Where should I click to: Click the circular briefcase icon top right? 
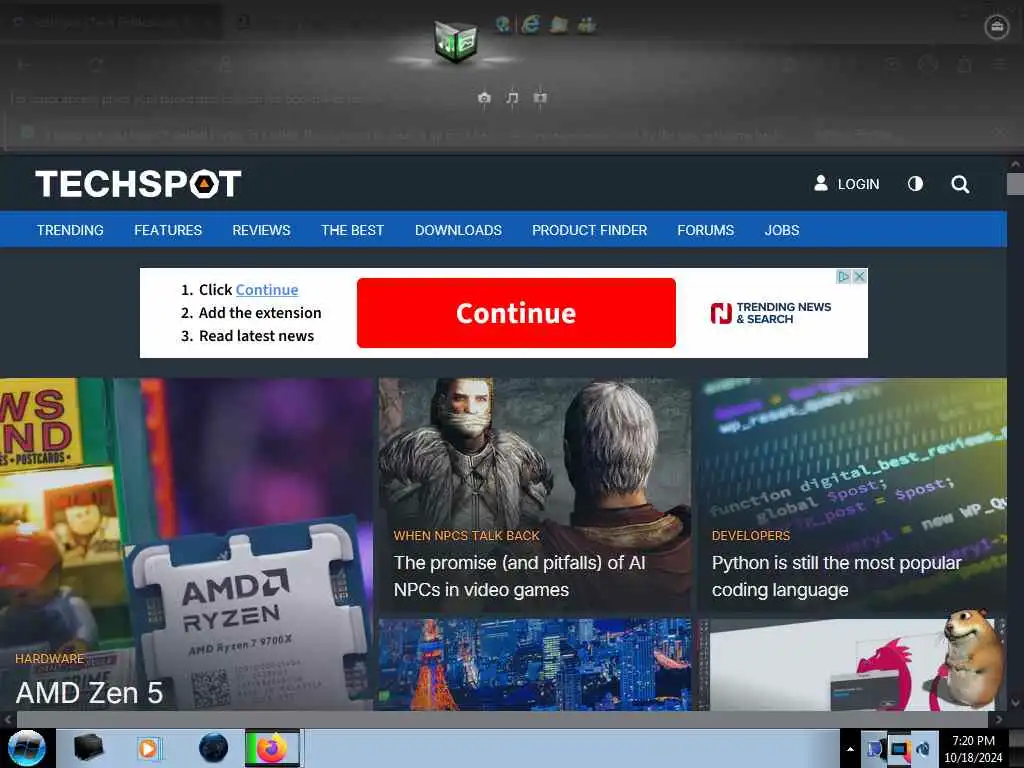pos(997,27)
